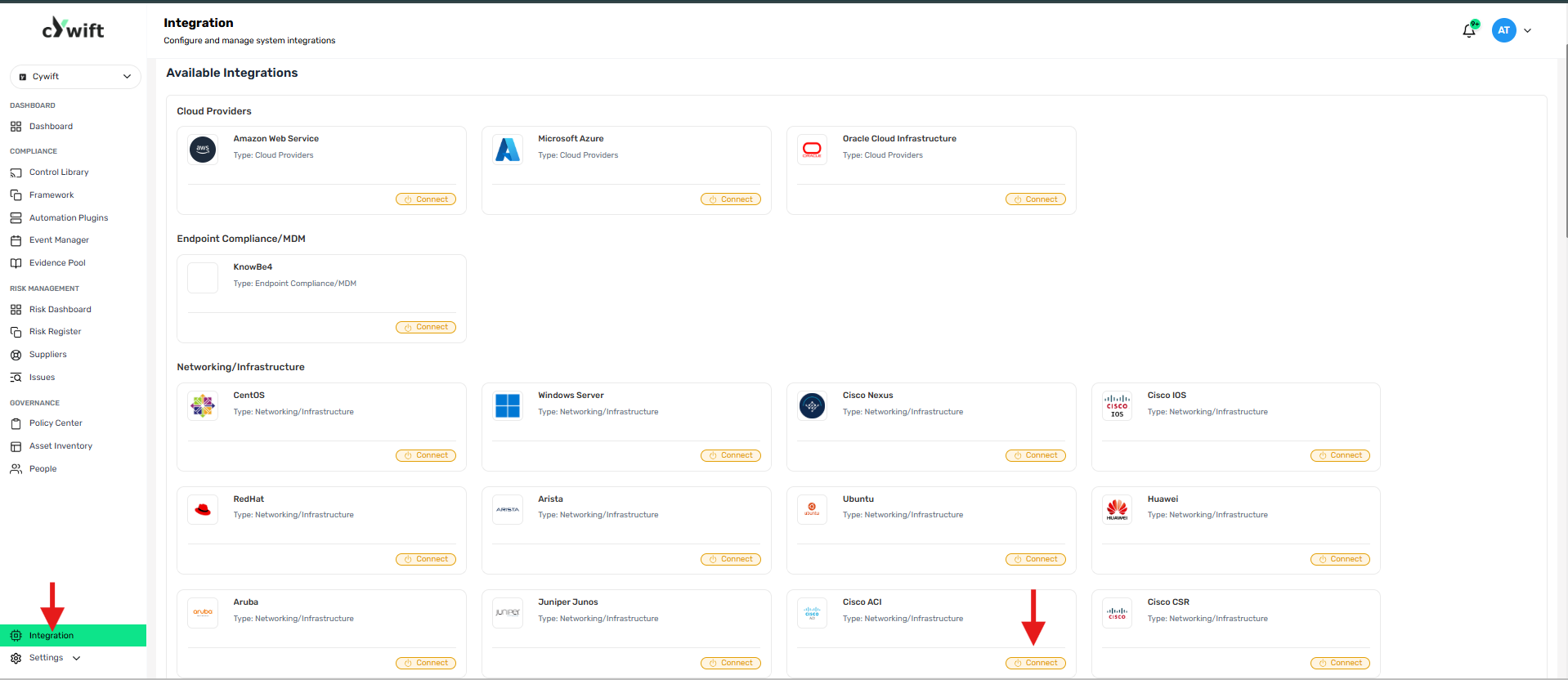The image size is (1568, 680).
Task: Click 'Type: Endpoint Compliance/MDM' text
Action: pos(295,284)
